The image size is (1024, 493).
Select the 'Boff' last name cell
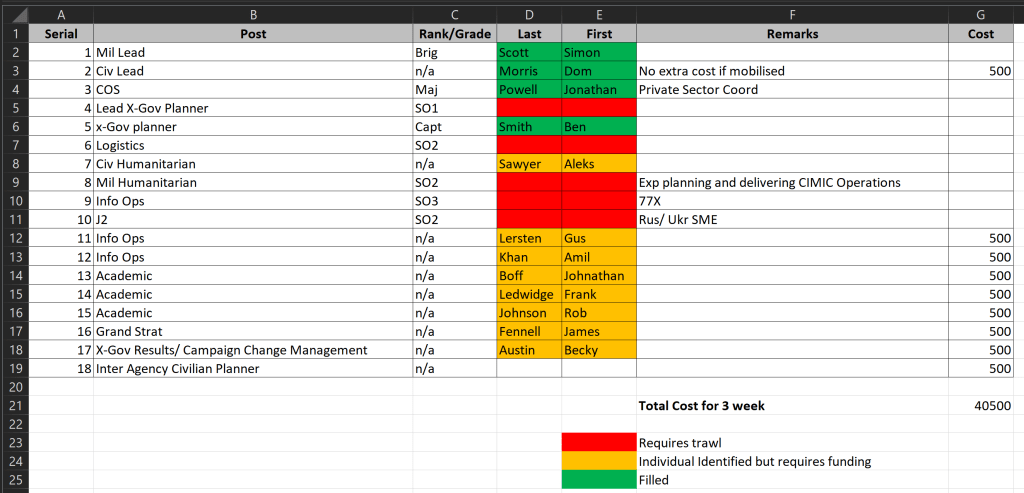[529, 276]
